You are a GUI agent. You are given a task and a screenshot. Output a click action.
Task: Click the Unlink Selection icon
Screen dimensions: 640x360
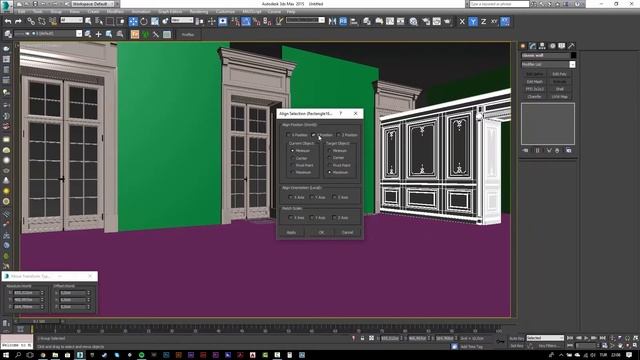point(42,21)
